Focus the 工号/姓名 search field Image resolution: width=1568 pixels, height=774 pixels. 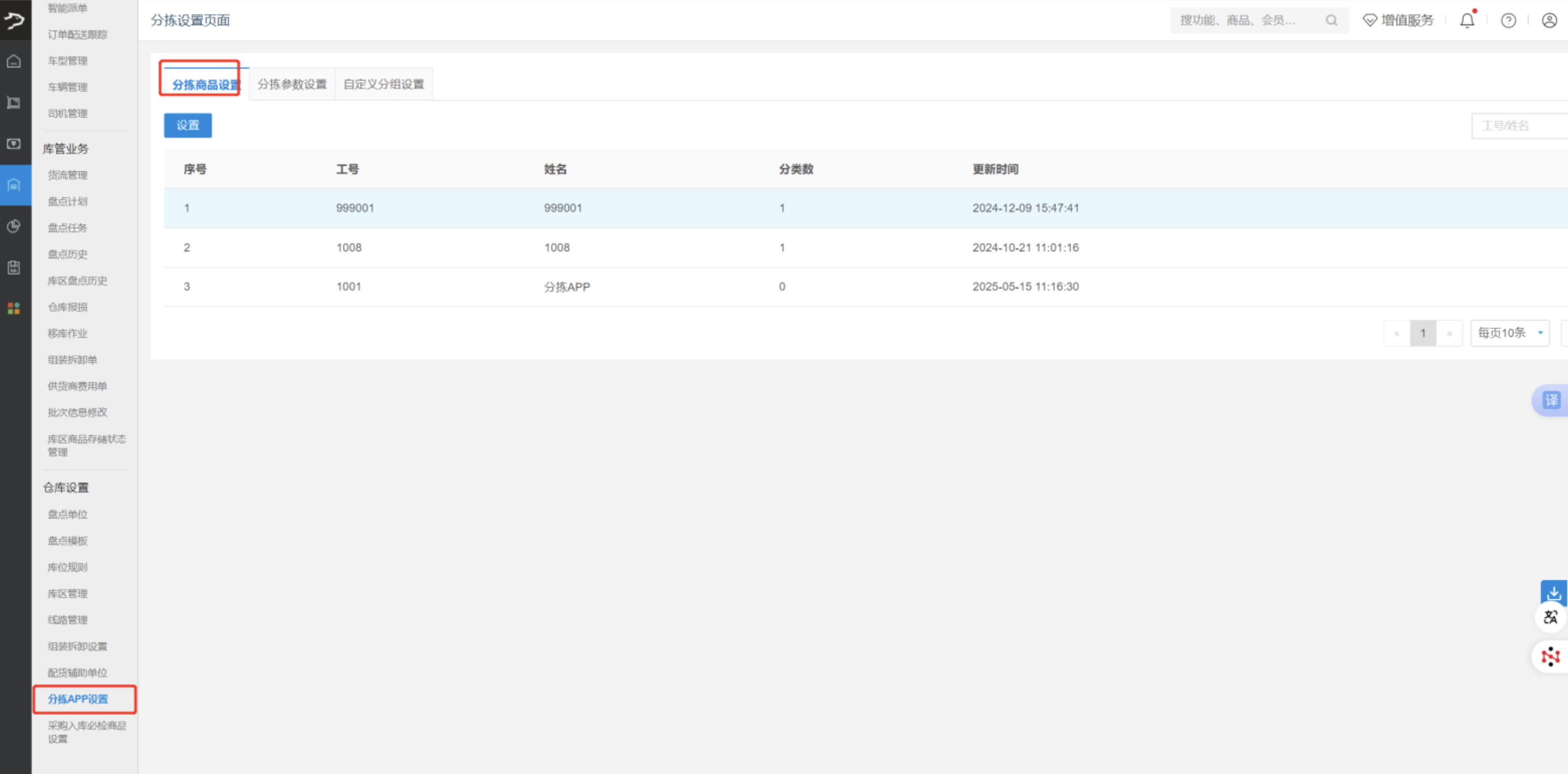pyautogui.click(x=1519, y=126)
